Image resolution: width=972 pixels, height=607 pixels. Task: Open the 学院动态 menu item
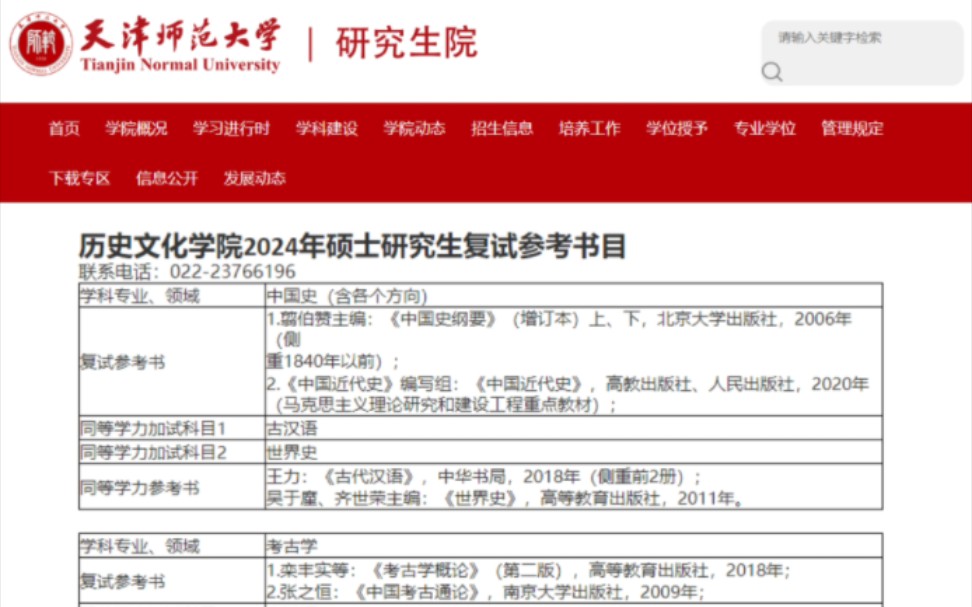(414, 128)
